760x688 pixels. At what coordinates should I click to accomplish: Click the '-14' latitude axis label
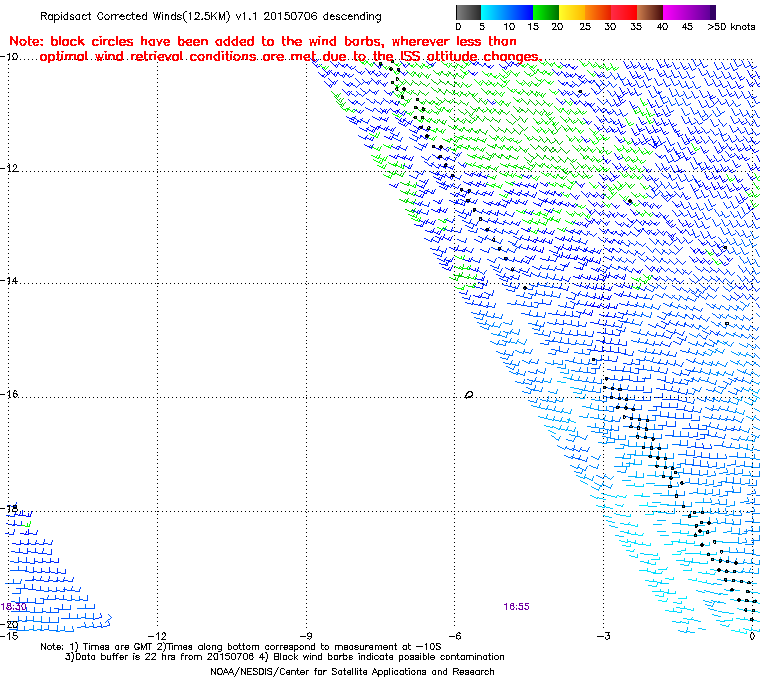[x=9, y=281]
